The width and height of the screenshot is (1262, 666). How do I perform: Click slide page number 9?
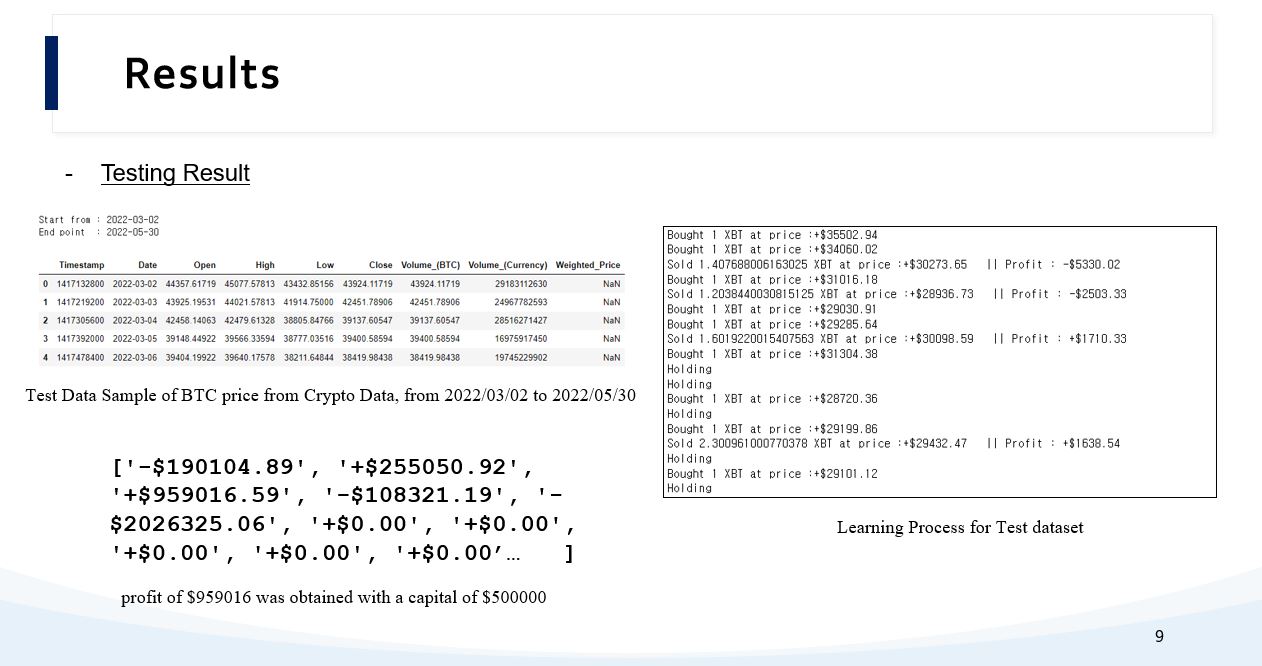(x=1159, y=636)
